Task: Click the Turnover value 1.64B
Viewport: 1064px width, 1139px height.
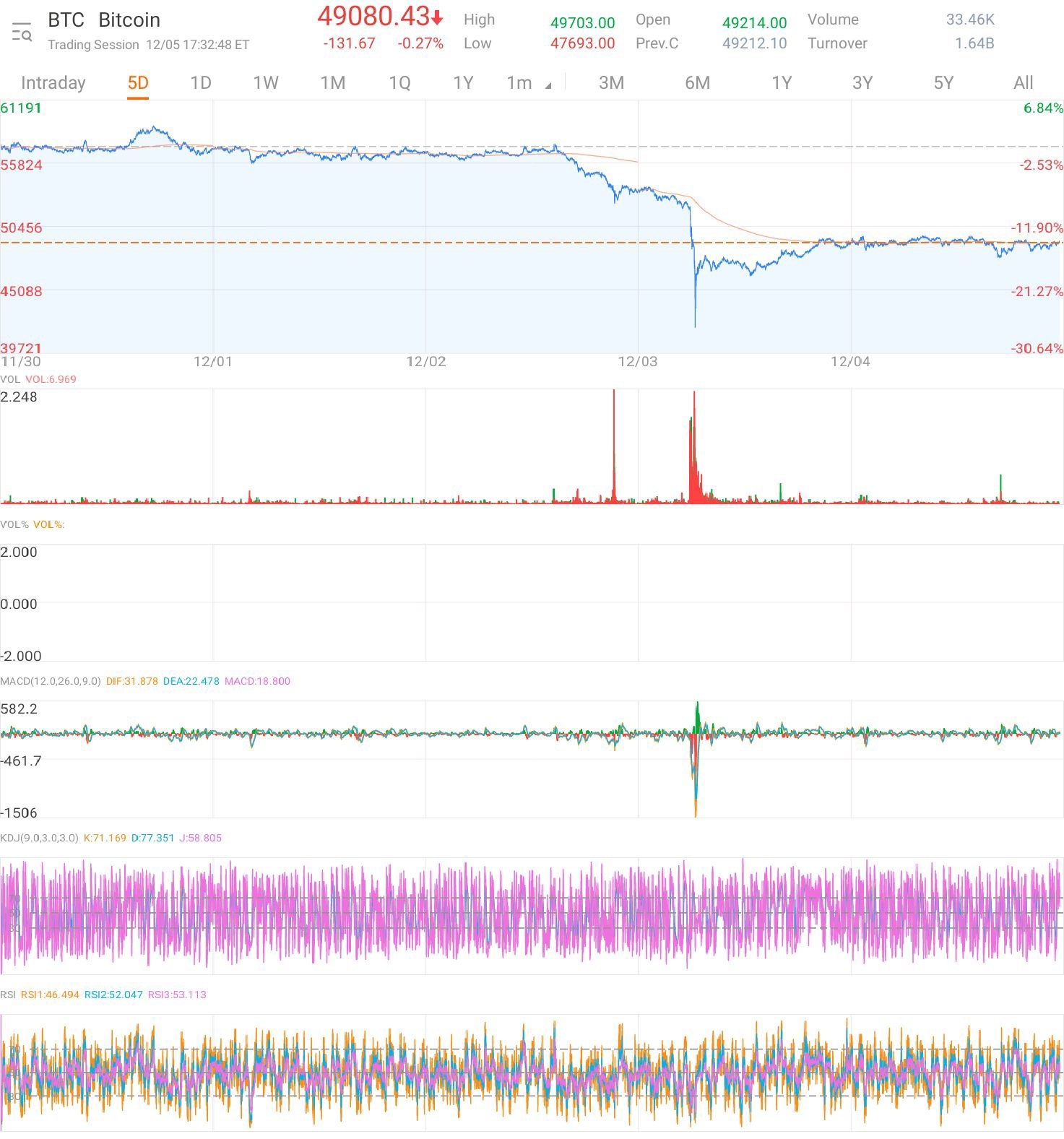Action: [974, 43]
